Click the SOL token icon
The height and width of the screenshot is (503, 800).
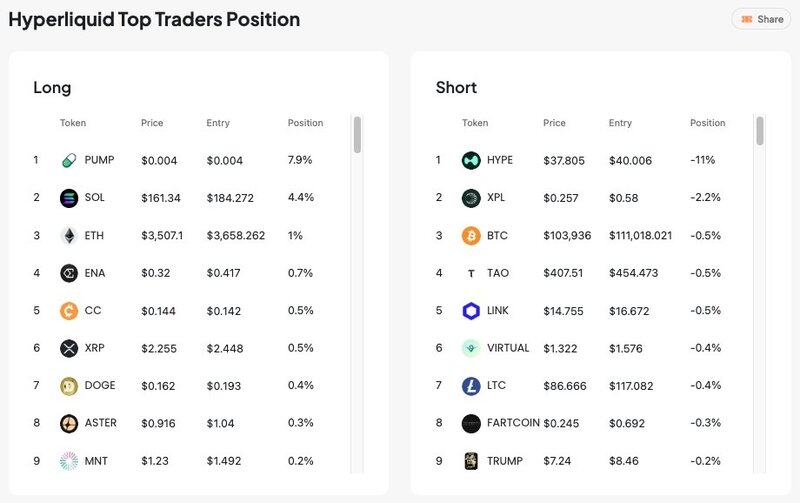69,198
